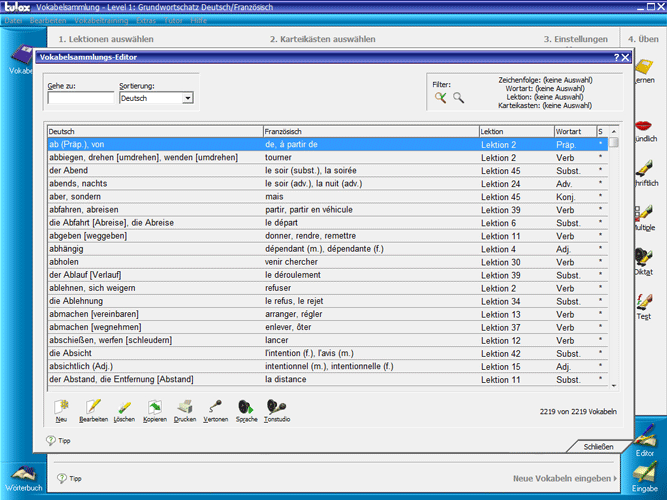Open the Vokabeltraining menu
Viewport: 667px width, 500px height.
[x=101, y=20]
